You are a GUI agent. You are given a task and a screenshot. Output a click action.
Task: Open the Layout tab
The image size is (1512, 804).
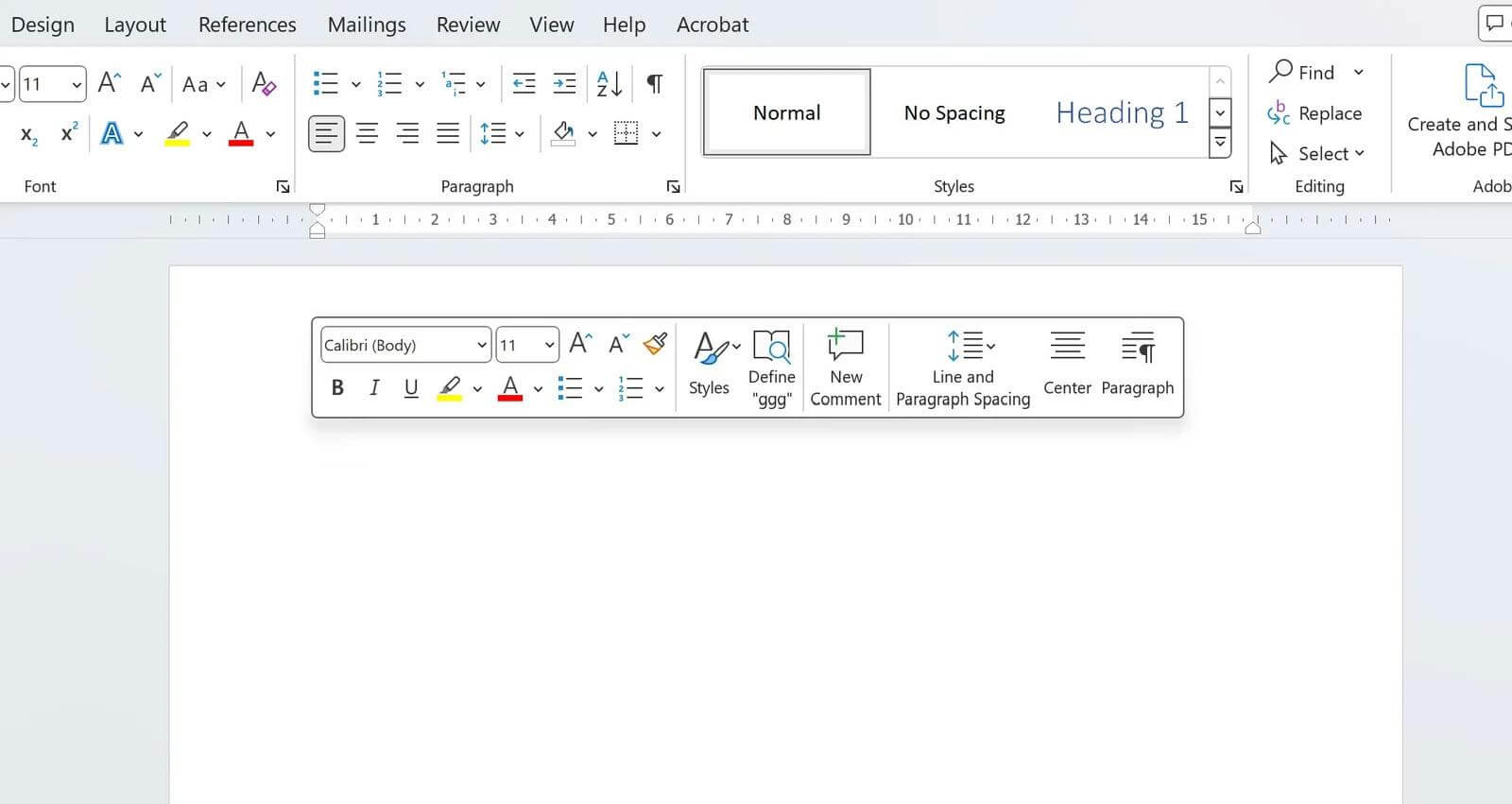tap(135, 25)
